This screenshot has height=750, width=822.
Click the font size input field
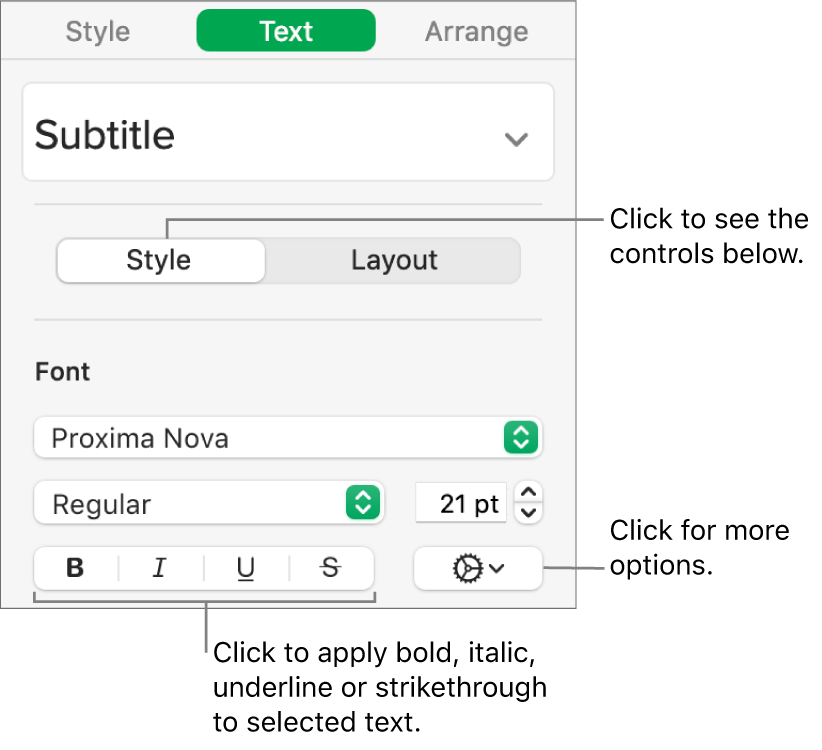[461, 504]
